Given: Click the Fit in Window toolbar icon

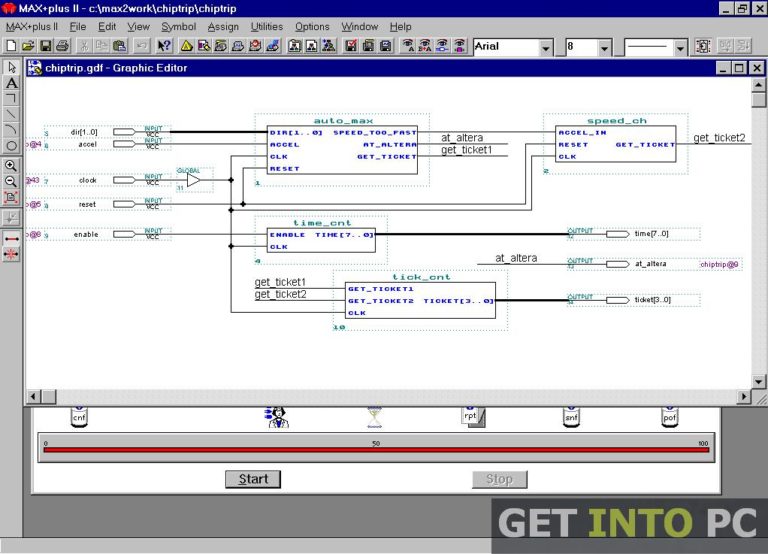Looking at the screenshot, I should tap(703, 46).
